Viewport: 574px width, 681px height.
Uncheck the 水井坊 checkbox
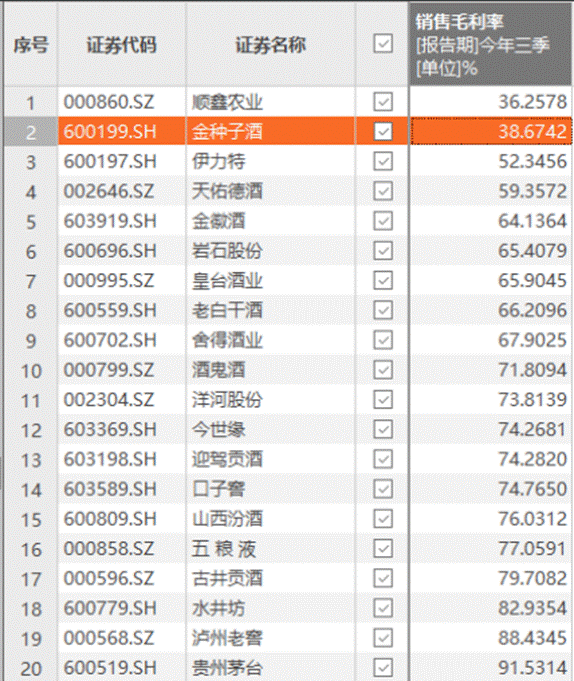coord(383,608)
